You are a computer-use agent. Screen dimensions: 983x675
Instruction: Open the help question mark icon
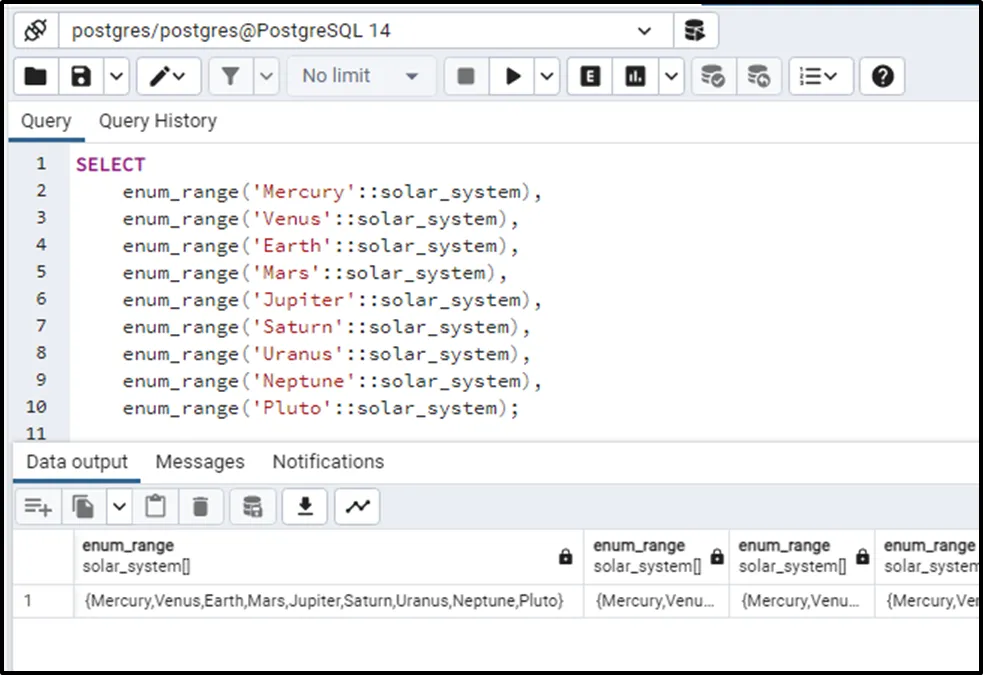pos(882,76)
